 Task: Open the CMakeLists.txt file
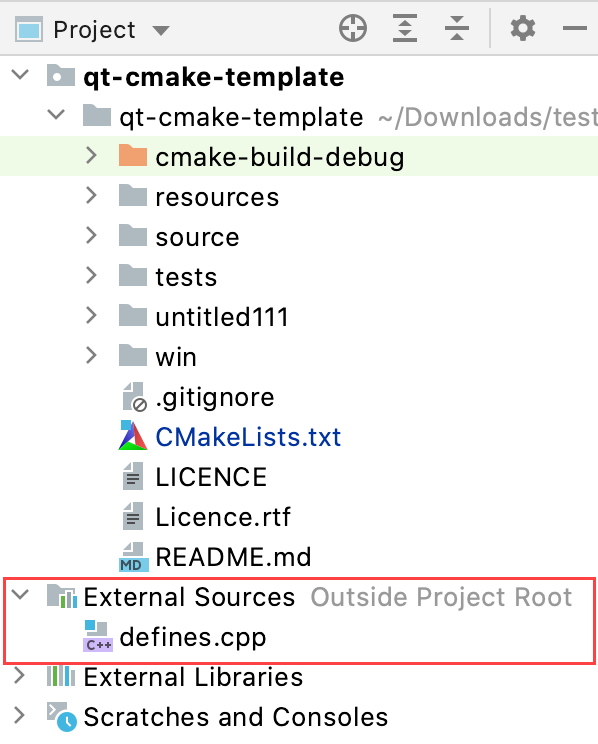click(x=248, y=437)
